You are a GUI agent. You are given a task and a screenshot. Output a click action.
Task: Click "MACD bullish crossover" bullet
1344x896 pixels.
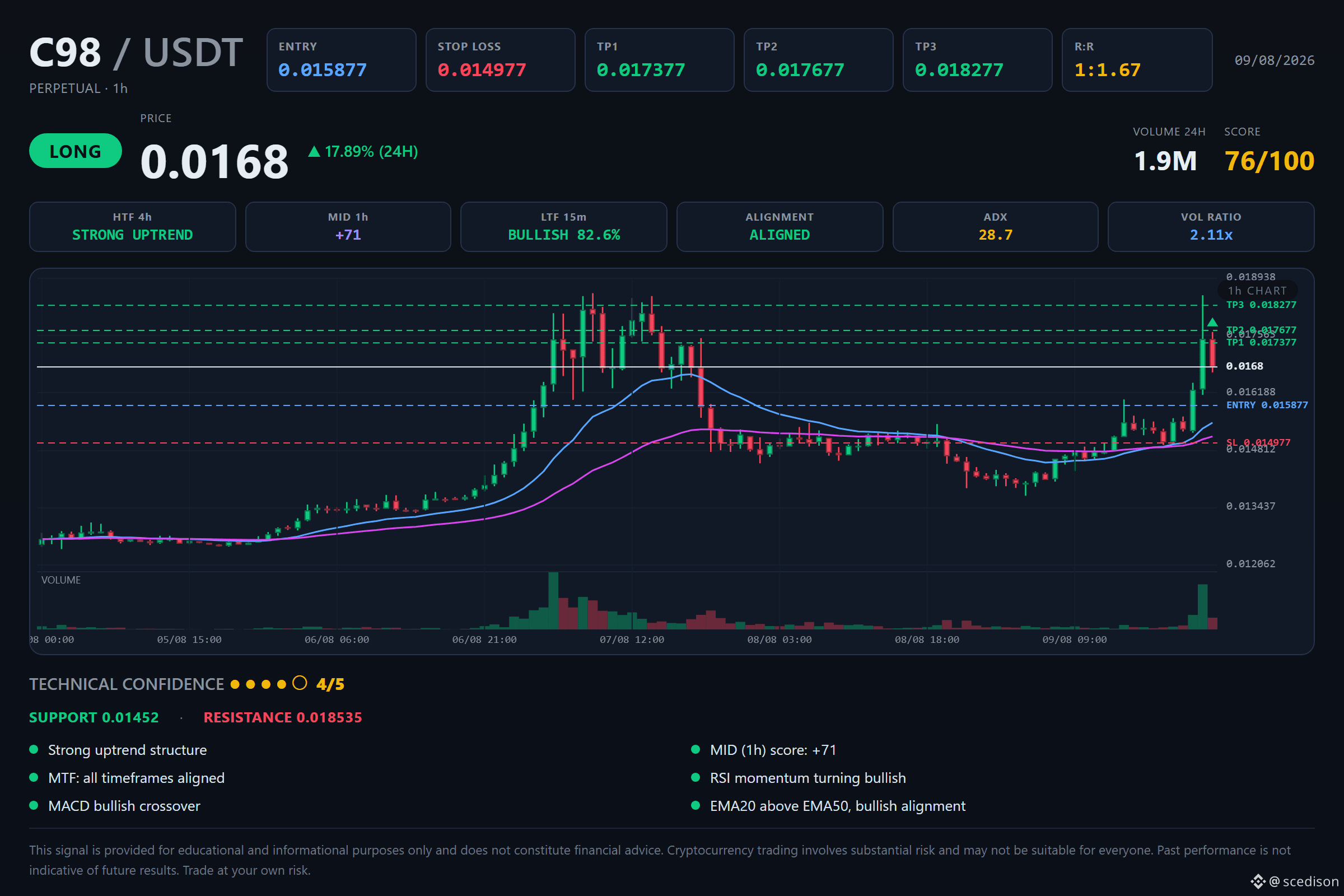click(x=124, y=806)
